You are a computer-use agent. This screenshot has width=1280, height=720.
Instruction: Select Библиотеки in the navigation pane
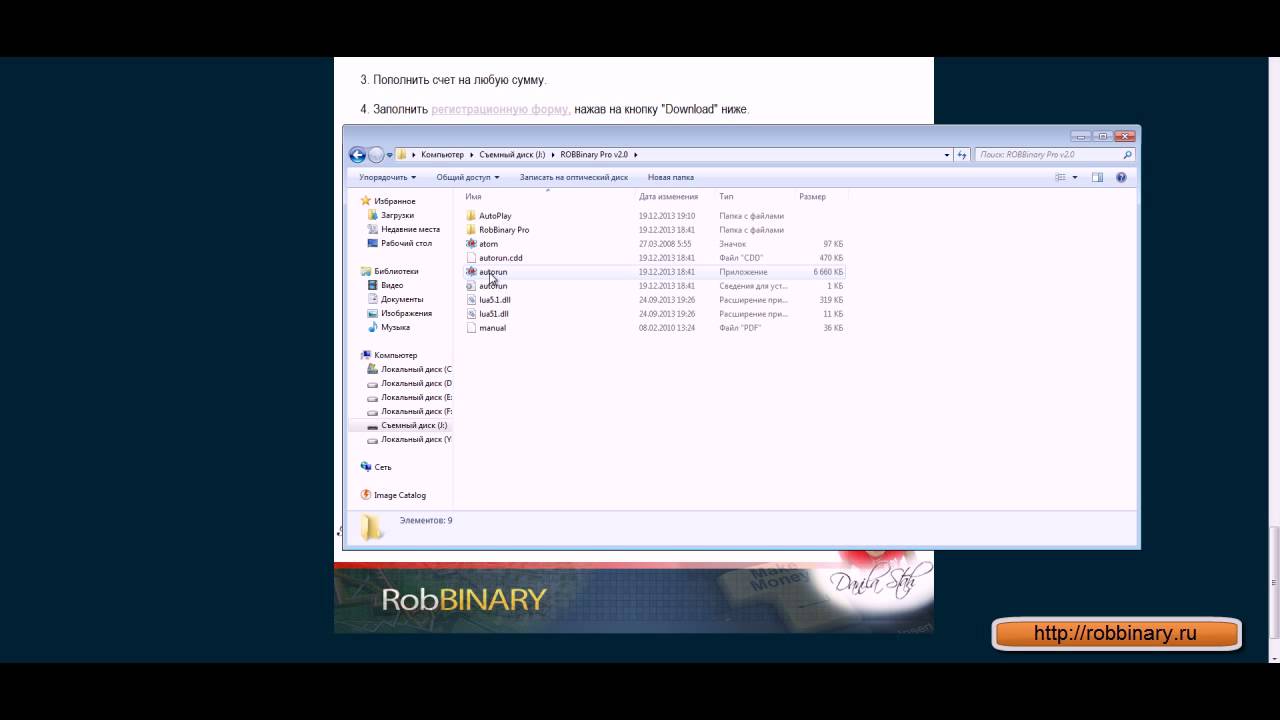396,271
